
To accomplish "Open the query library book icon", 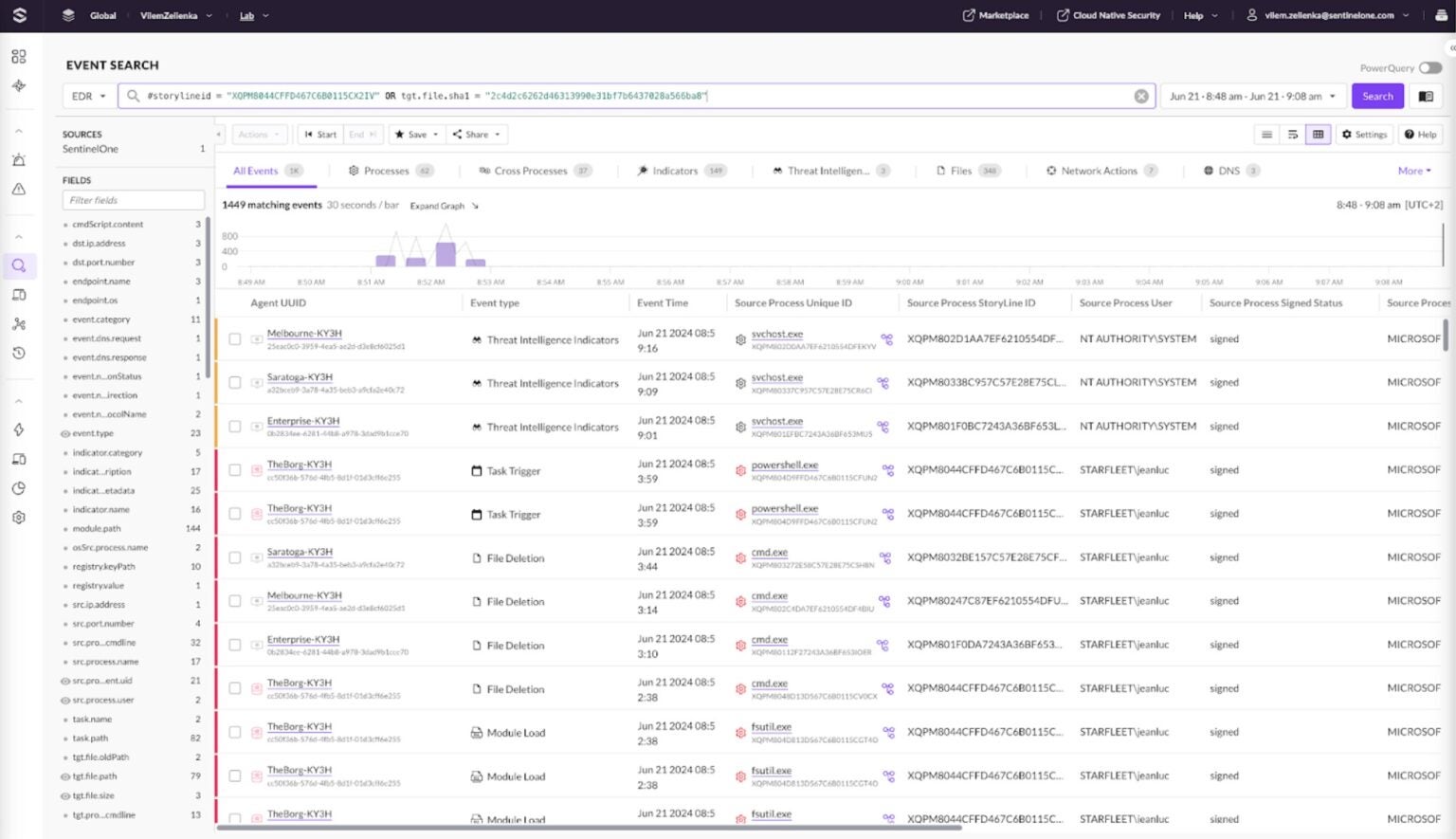I will click(1426, 96).
